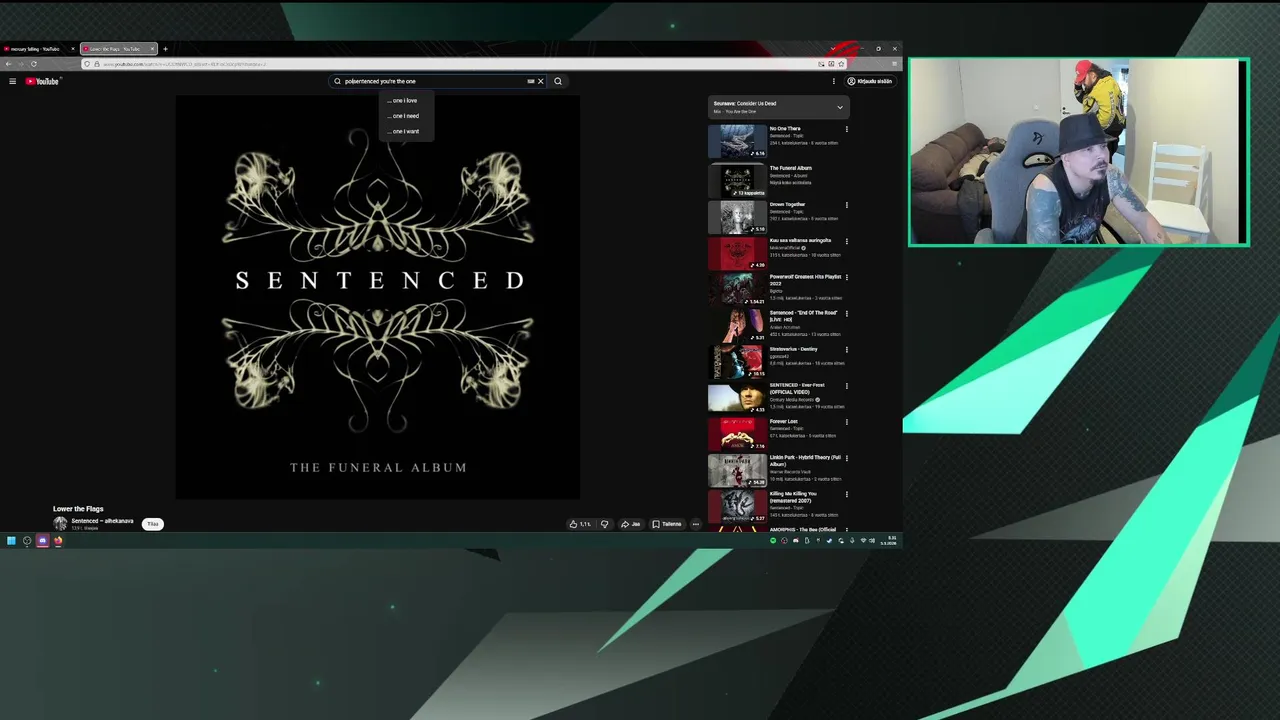Open options for "End Of The Road" video

(x=847, y=313)
